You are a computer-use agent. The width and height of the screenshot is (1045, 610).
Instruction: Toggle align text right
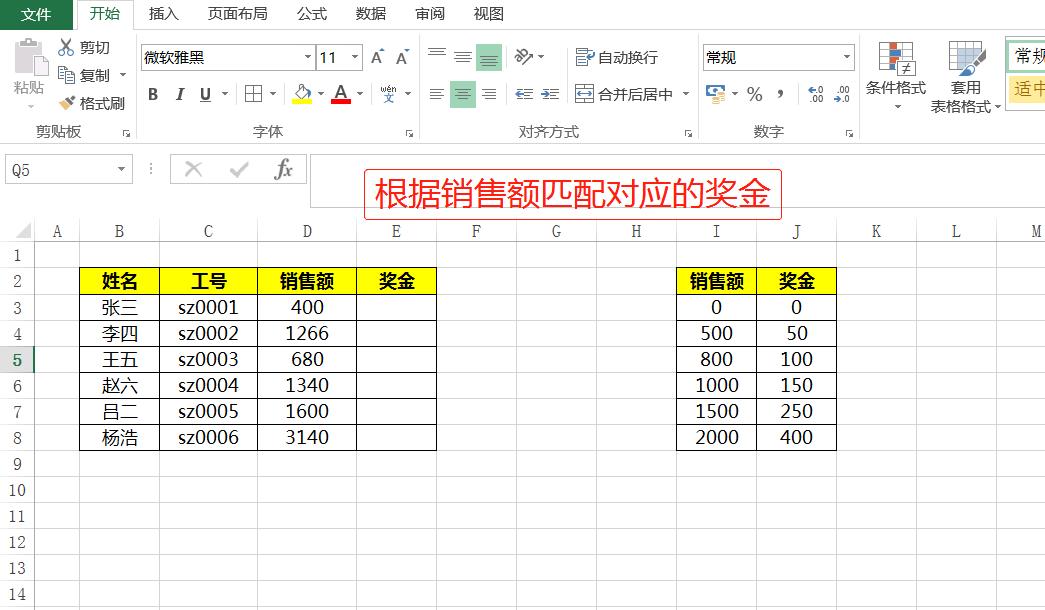click(489, 94)
